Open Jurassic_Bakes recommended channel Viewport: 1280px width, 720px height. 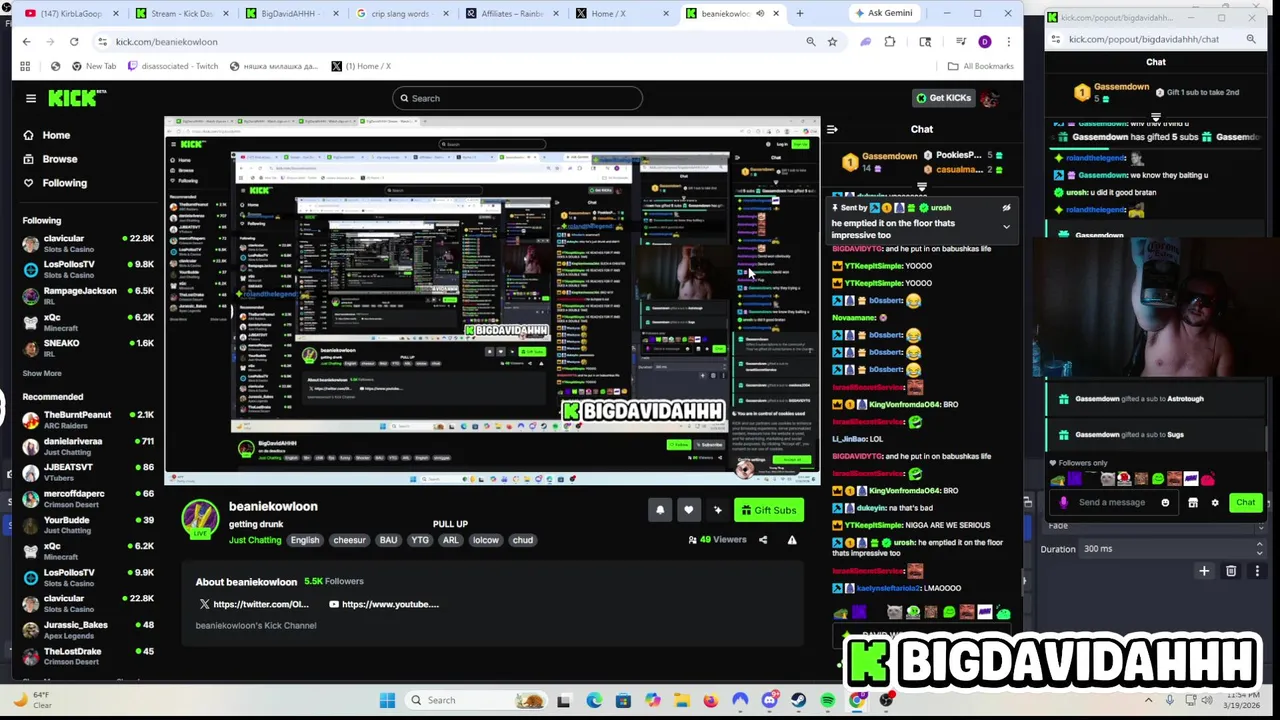[x=88, y=630]
